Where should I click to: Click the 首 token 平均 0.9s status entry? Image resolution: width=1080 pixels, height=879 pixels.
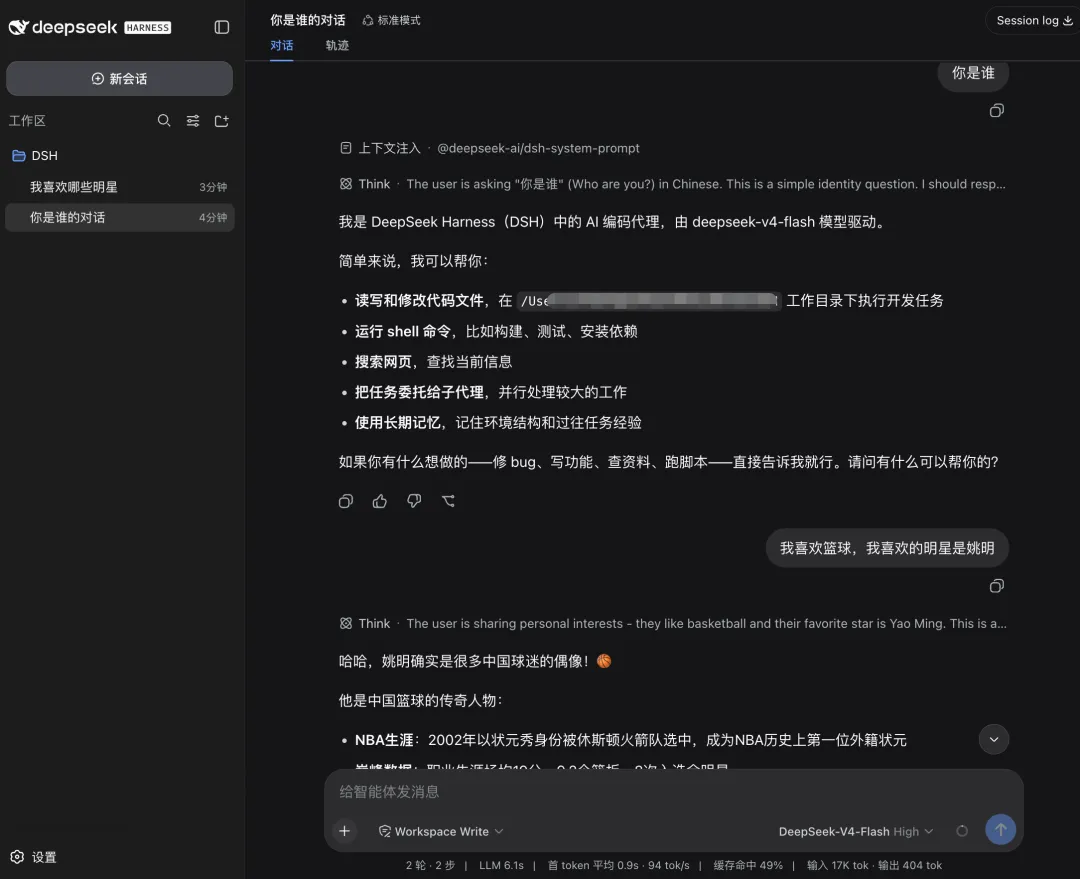(592, 865)
